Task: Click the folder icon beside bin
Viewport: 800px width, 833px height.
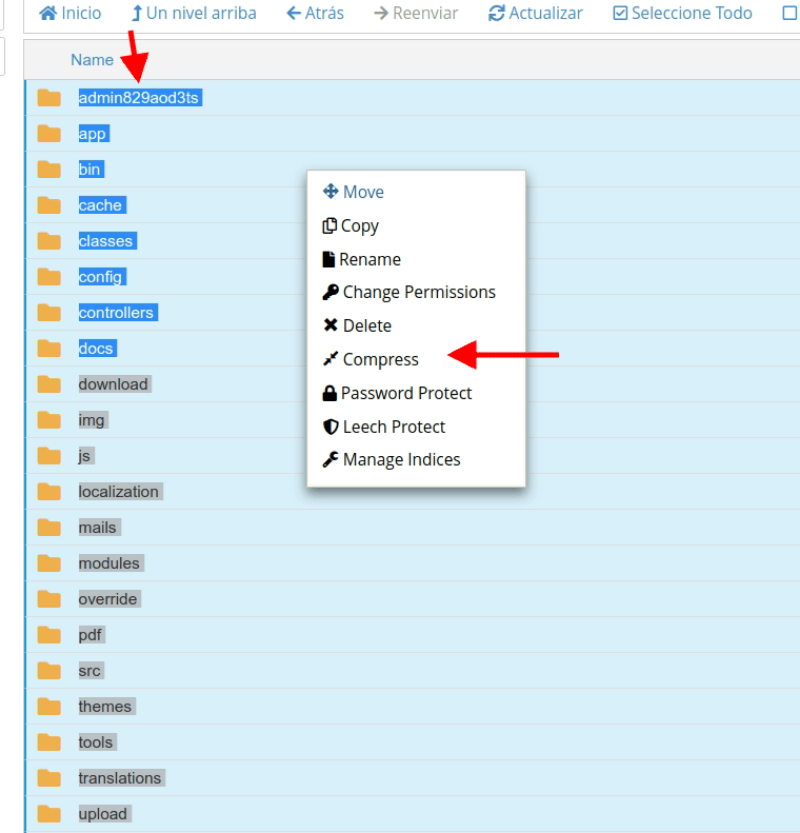Action: [x=49, y=169]
